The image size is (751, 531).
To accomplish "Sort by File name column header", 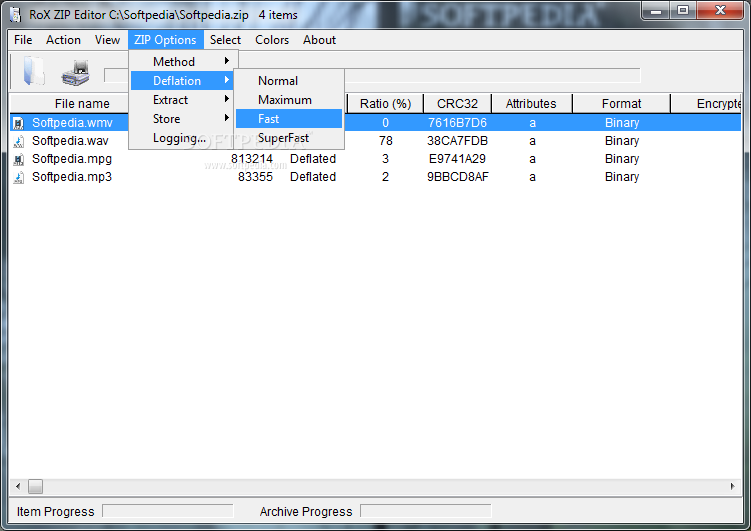I will (x=69, y=103).
